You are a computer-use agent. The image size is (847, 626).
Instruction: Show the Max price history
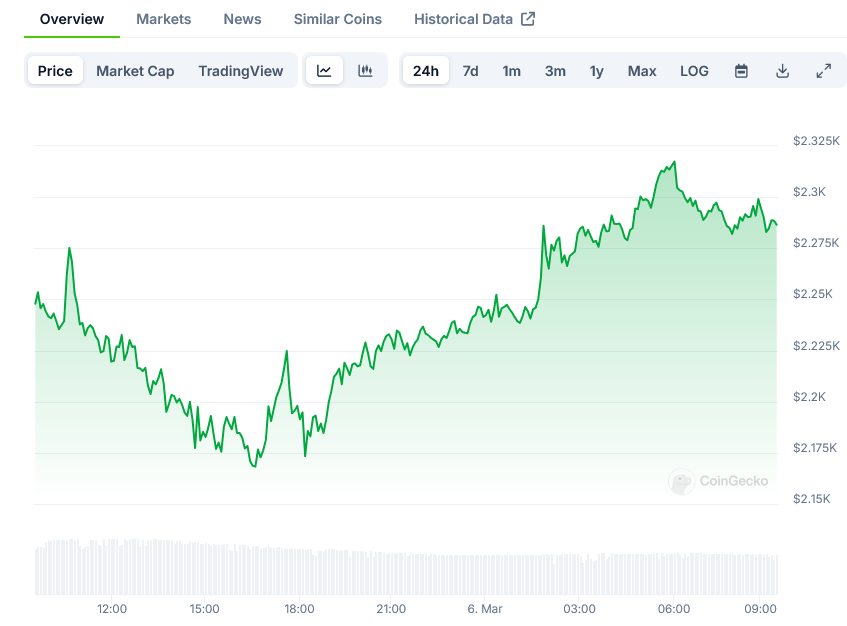[642, 71]
